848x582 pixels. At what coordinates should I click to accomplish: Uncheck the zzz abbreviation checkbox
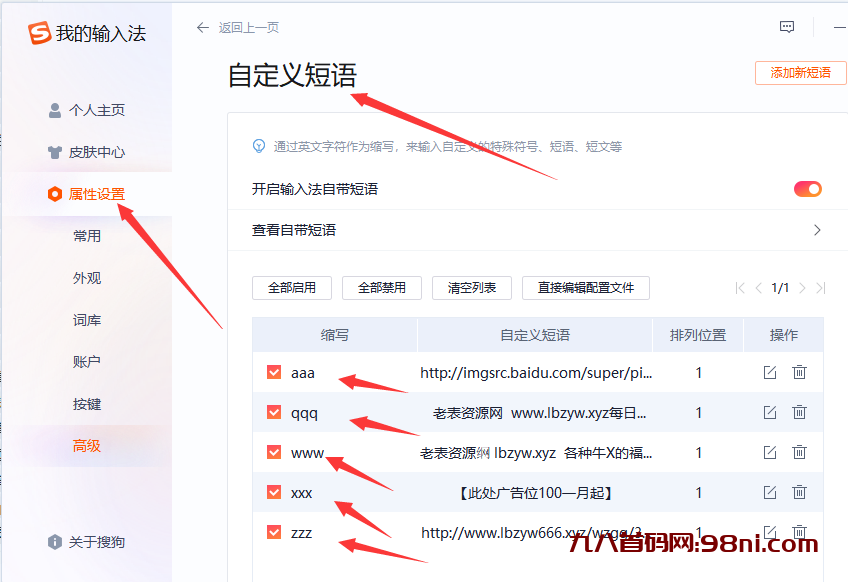pos(274,532)
